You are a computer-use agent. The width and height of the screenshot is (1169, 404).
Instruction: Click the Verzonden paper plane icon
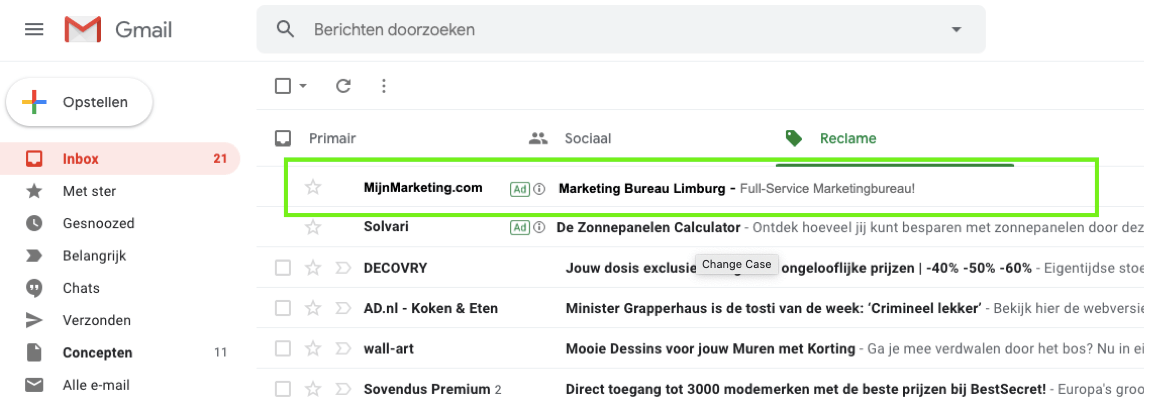[34, 321]
